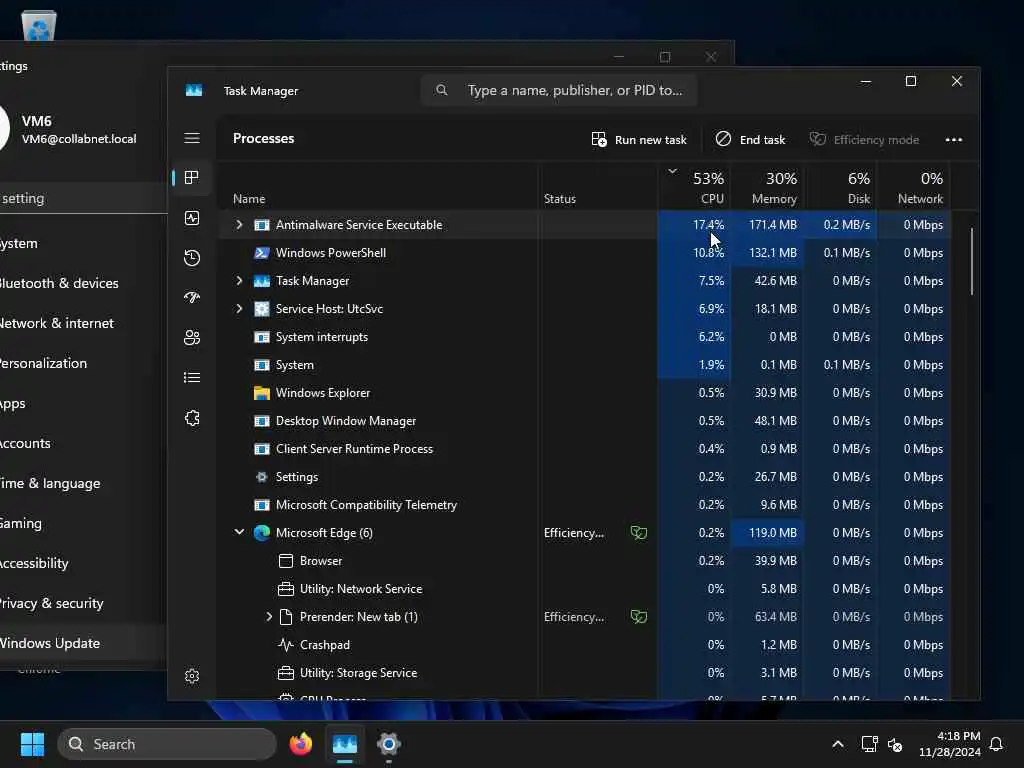Open Firefox from the taskbar
This screenshot has width=1024, height=768.
tap(300, 744)
